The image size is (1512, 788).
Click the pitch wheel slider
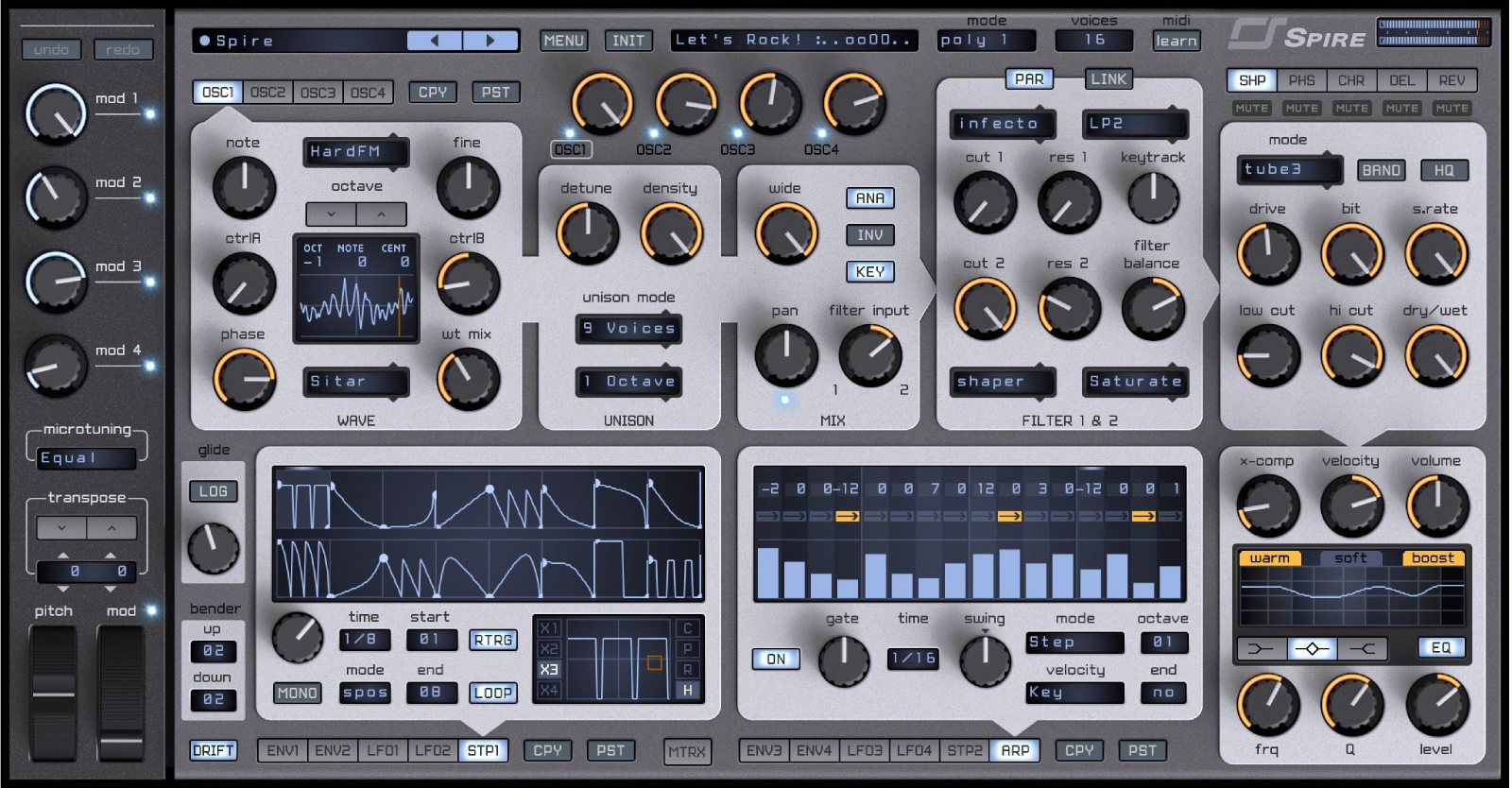coord(53,693)
